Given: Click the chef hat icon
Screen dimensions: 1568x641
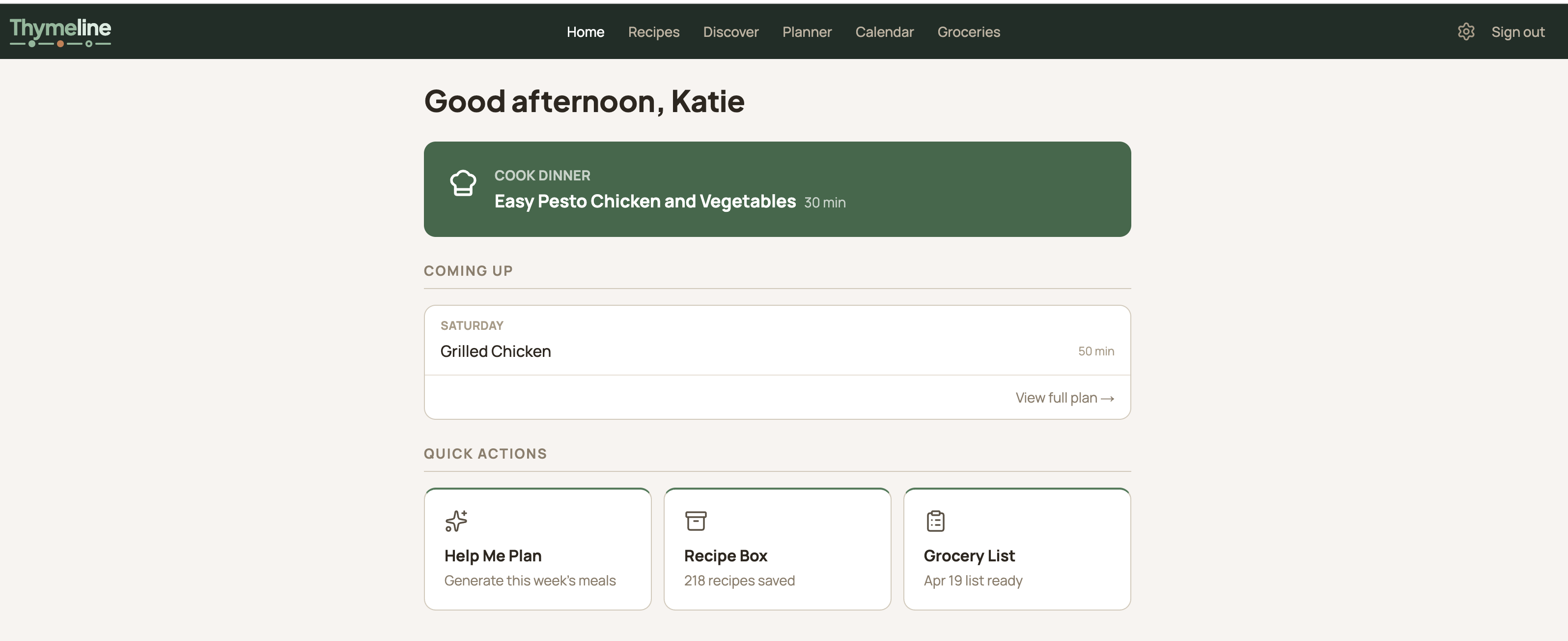Looking at the screenshot, I should [463, 183].
